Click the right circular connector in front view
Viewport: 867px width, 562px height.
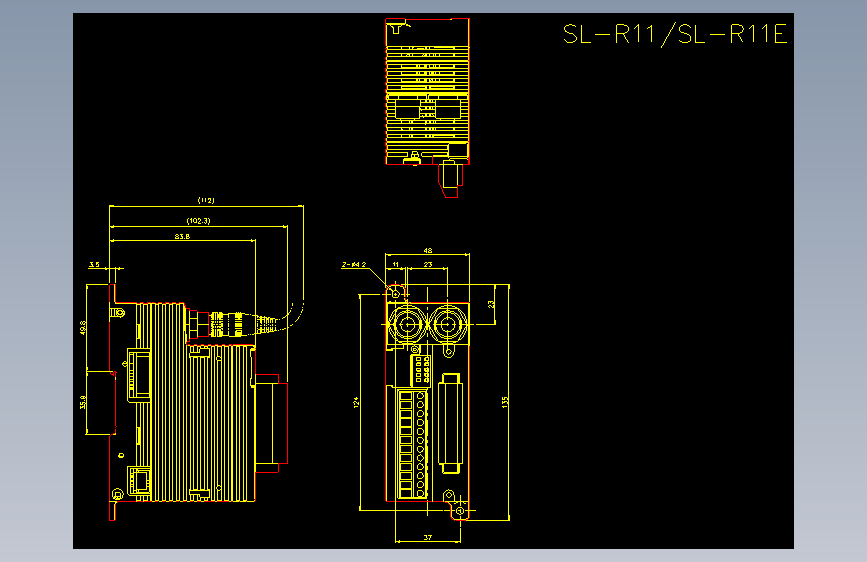pos(448,324)
